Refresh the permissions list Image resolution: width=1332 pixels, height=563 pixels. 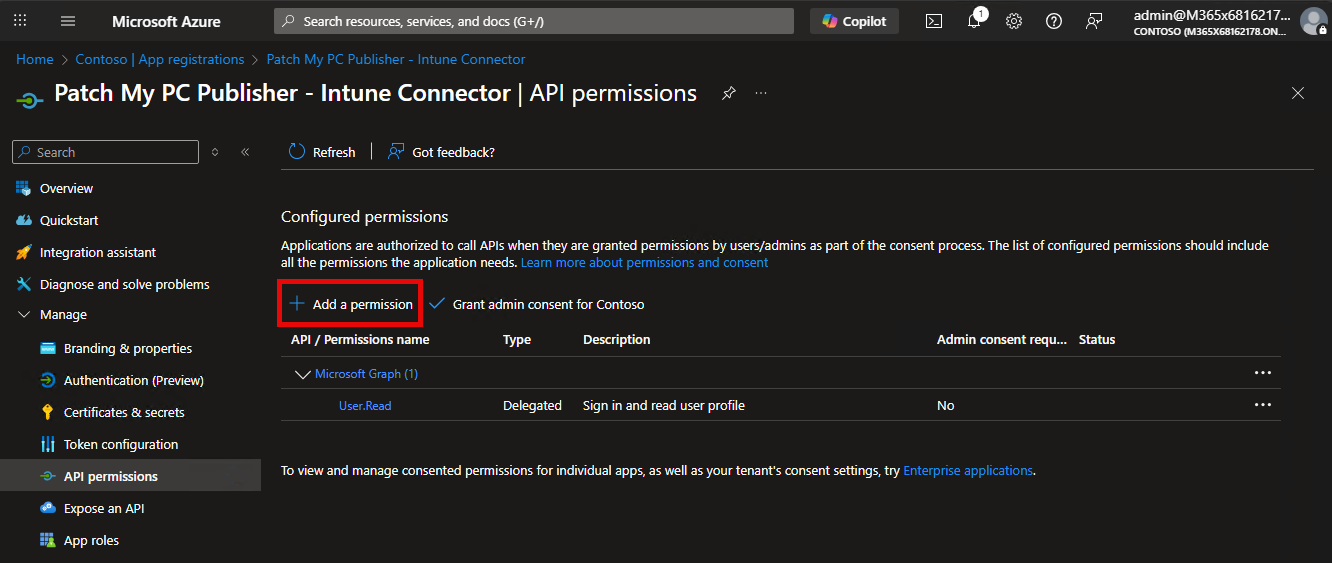click(x=322, y=152)
